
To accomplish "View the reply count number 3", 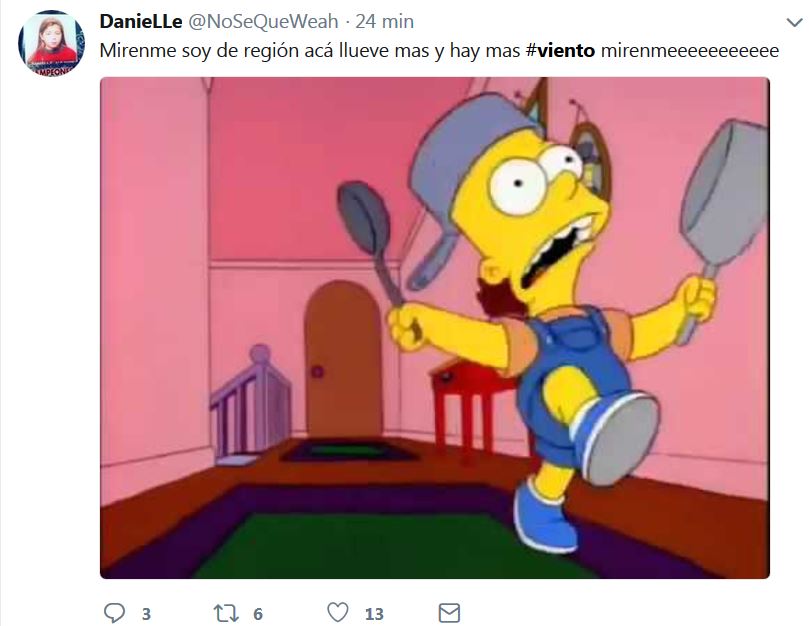I will 147,614.
